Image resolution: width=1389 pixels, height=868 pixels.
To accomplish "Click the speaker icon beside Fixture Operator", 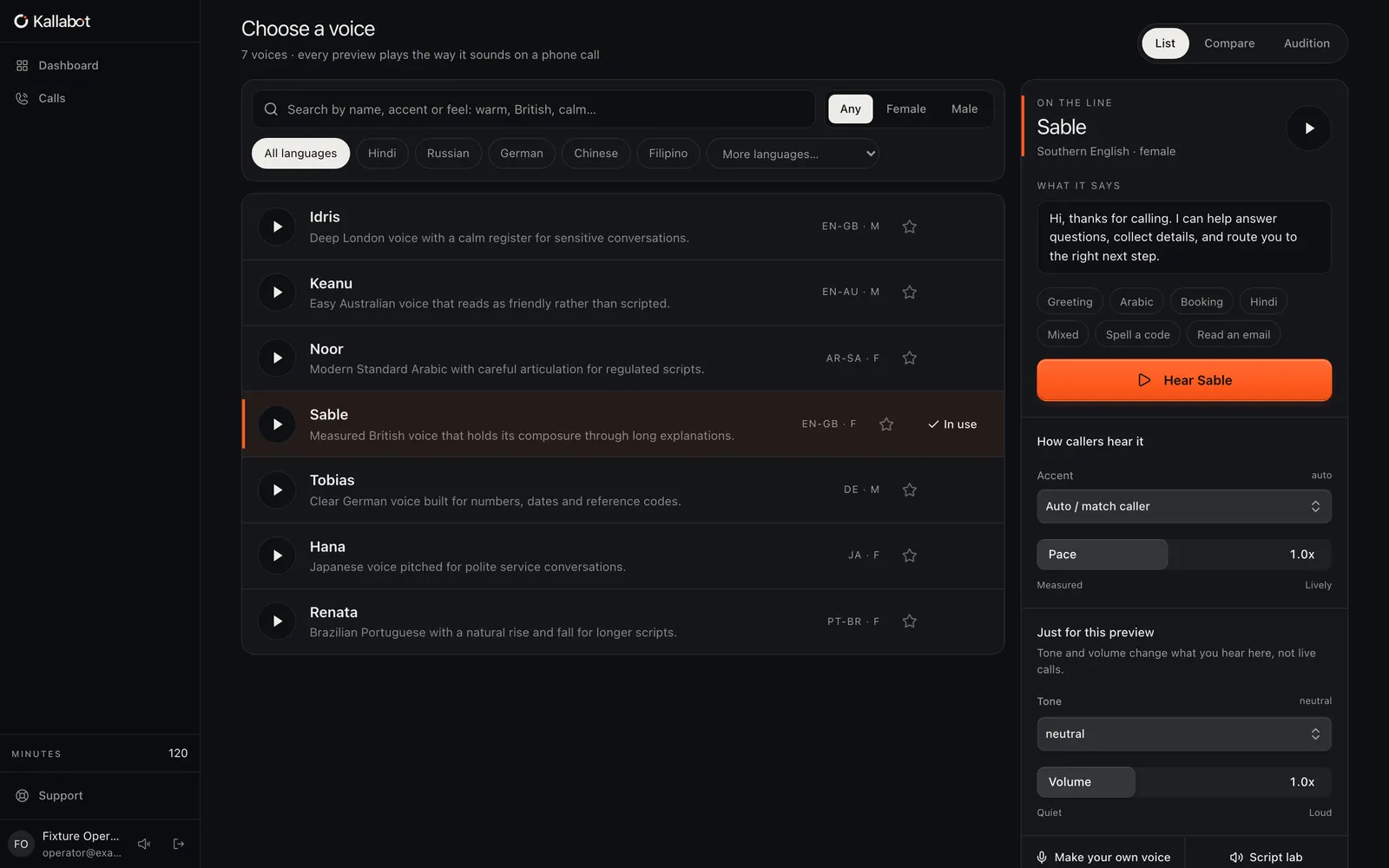I will [144, 844].
